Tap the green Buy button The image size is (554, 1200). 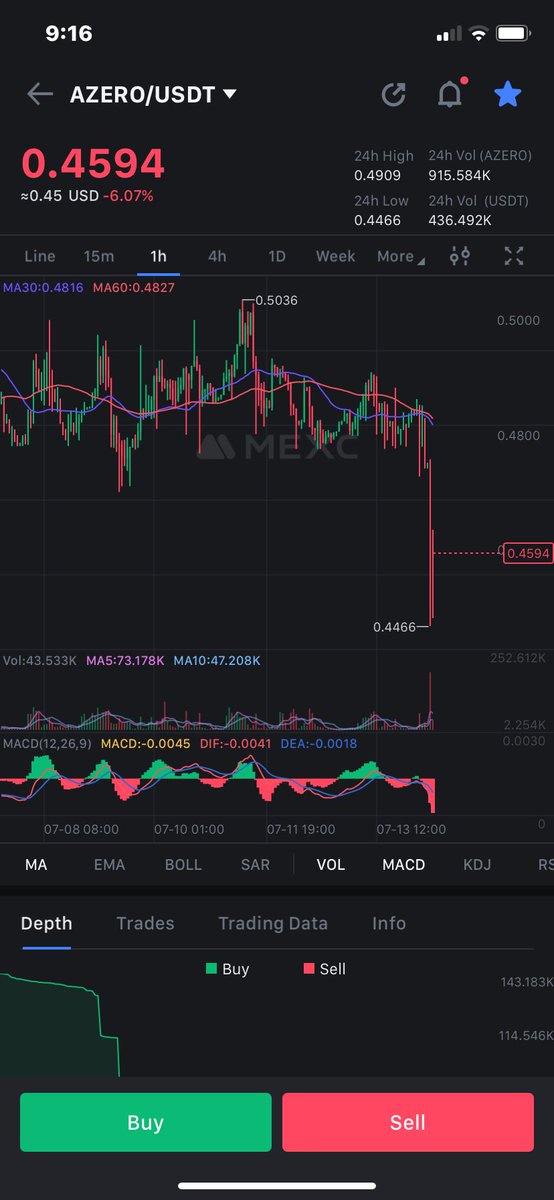tap(146, 1122)
